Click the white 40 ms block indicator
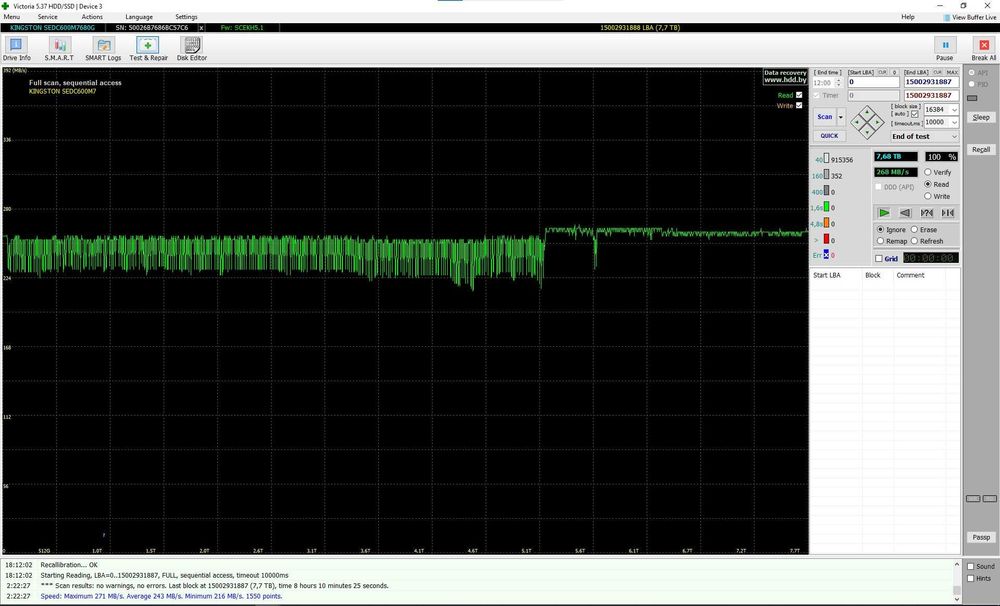Viewport: 1000px width, 606px height. (x=827, y=158)
